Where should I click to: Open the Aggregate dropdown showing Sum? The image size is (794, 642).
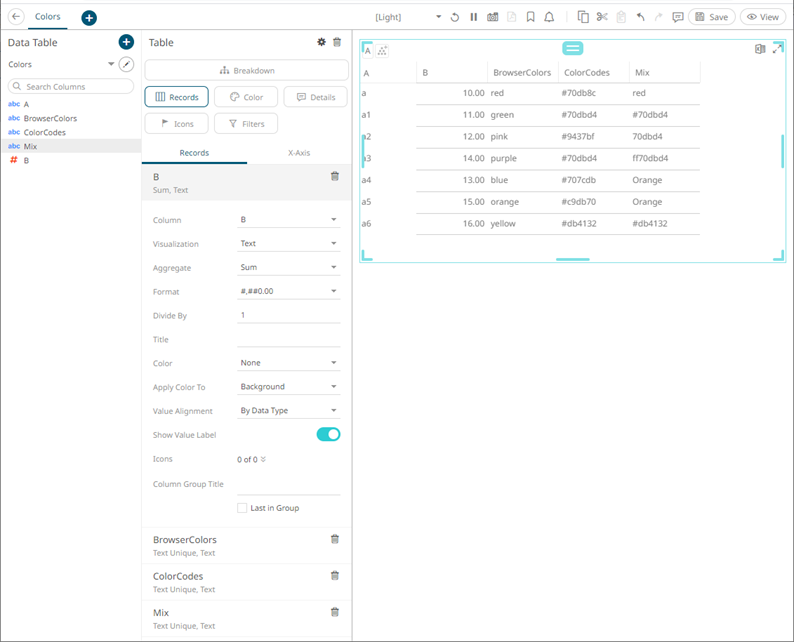coord(289,268)
